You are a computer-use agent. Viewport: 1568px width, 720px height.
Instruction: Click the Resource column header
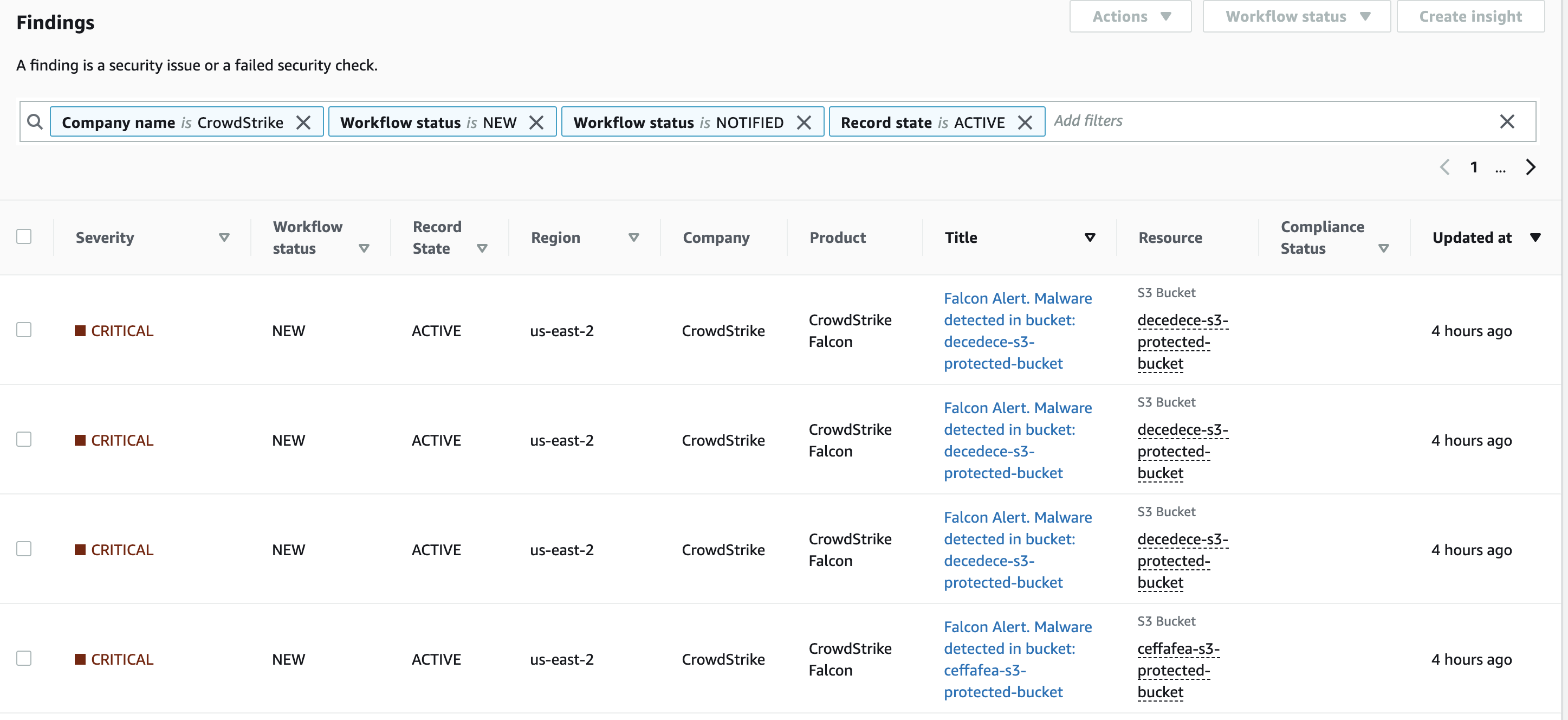[x=1170, y=237]
